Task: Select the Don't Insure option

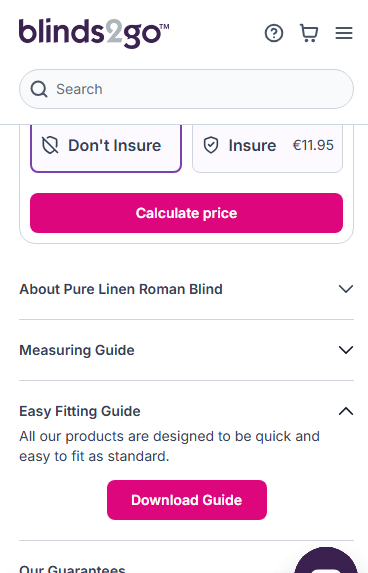Action: pos(106,148)
